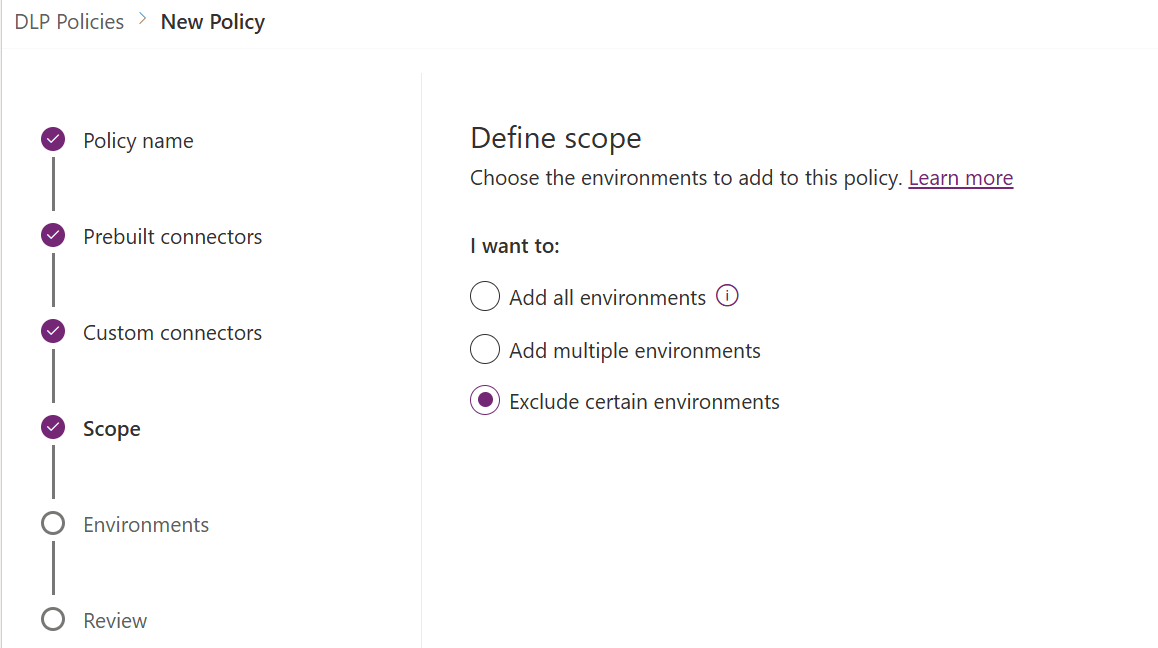Open the Prebuilt connectors step label
The height and width of the screenshot is (648, 1158).
(172, 237)
